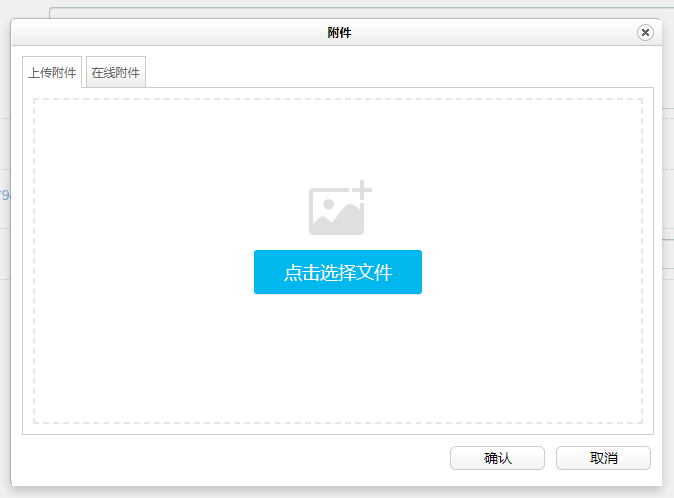Click the image placeholder icon in upload area

[335, 211]
